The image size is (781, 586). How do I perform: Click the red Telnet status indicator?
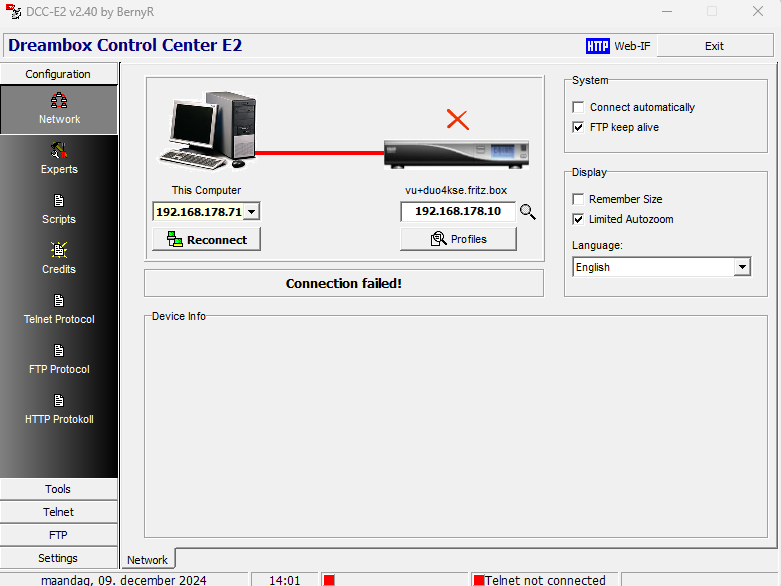click(x=479, y=580)
